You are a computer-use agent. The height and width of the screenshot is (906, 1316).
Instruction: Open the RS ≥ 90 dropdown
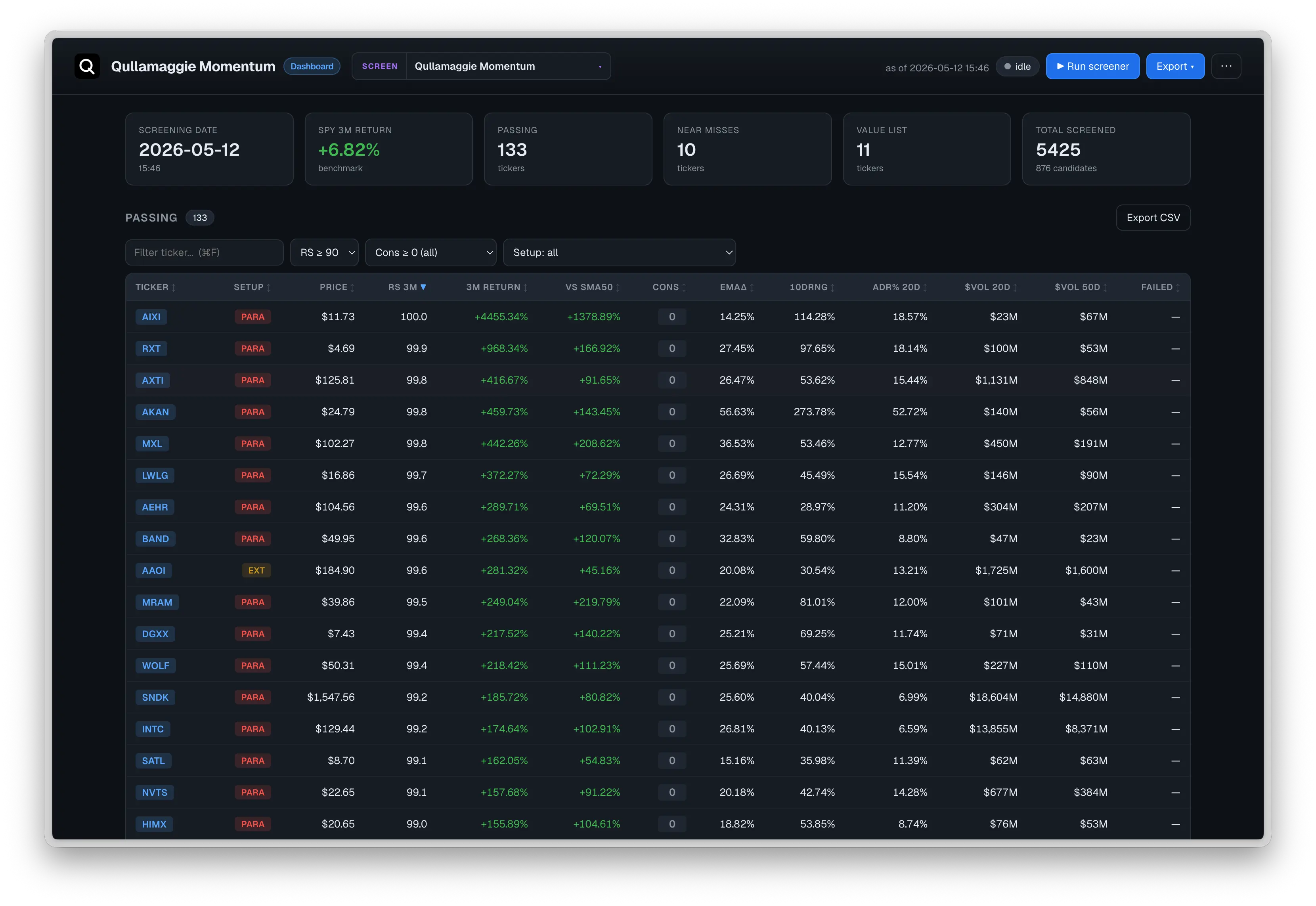(x=324, y=252)
